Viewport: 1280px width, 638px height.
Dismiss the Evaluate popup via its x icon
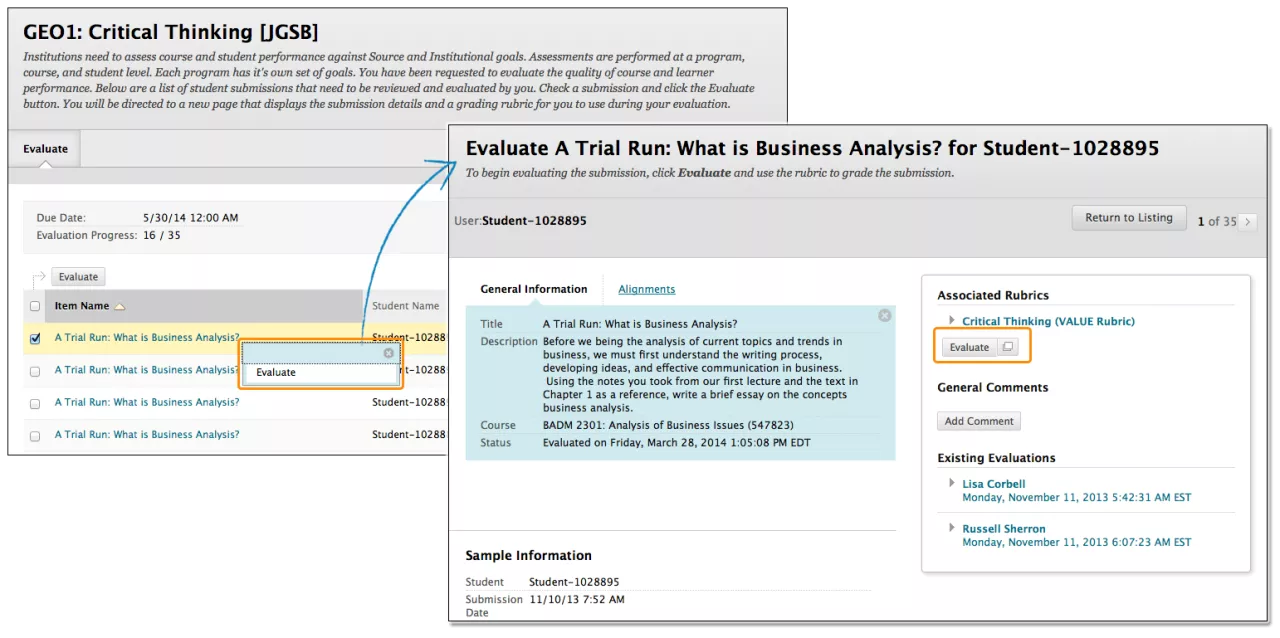(388, 353)
